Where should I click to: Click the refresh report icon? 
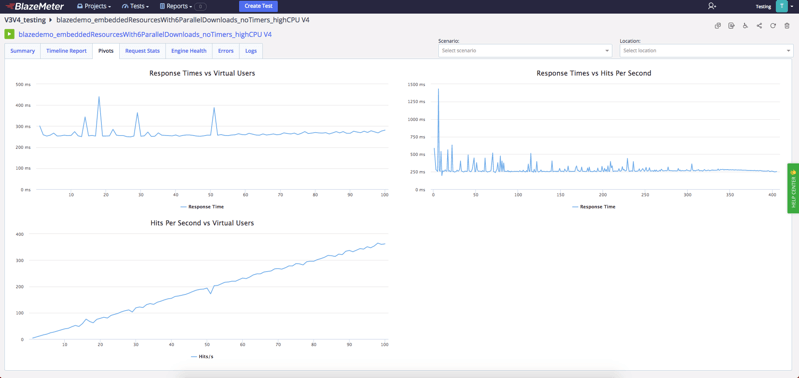[x=773, y=26]
